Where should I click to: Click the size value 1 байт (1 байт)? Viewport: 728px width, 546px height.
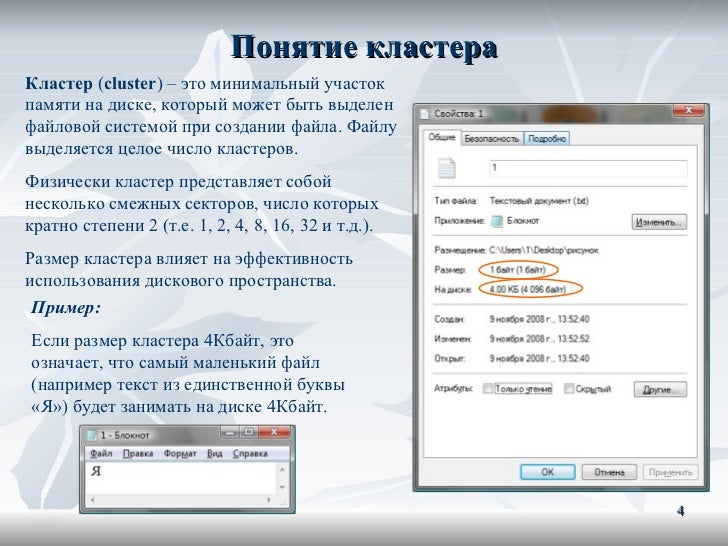click(x=517, y=270)
